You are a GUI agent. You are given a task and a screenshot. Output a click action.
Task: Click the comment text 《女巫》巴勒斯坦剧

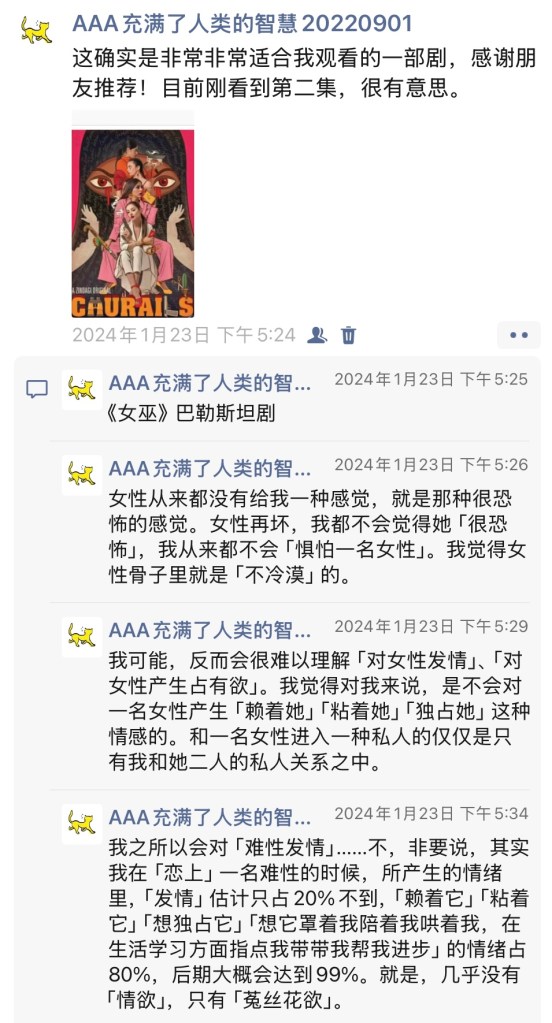[192, 414]
